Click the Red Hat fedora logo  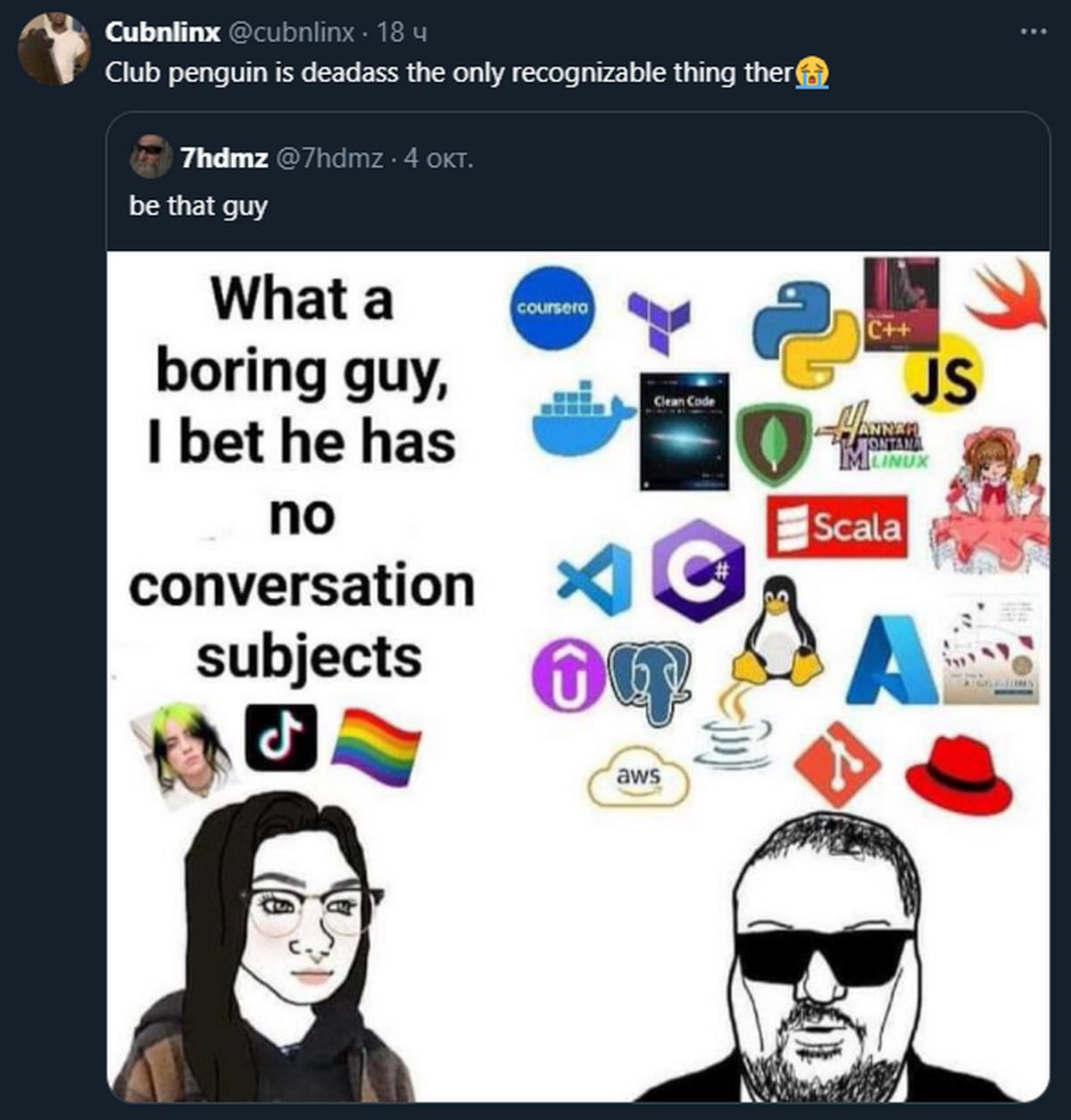point(958,775)
